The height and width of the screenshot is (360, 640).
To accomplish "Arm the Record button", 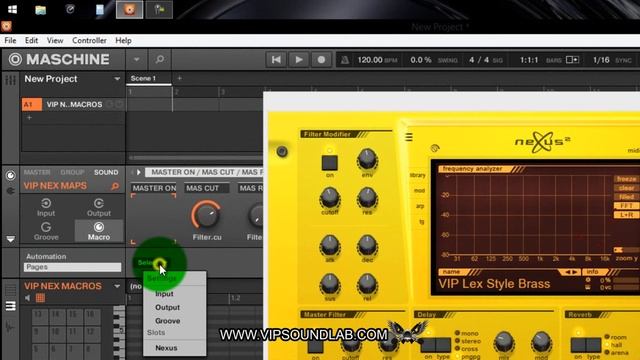I will 321,60.
